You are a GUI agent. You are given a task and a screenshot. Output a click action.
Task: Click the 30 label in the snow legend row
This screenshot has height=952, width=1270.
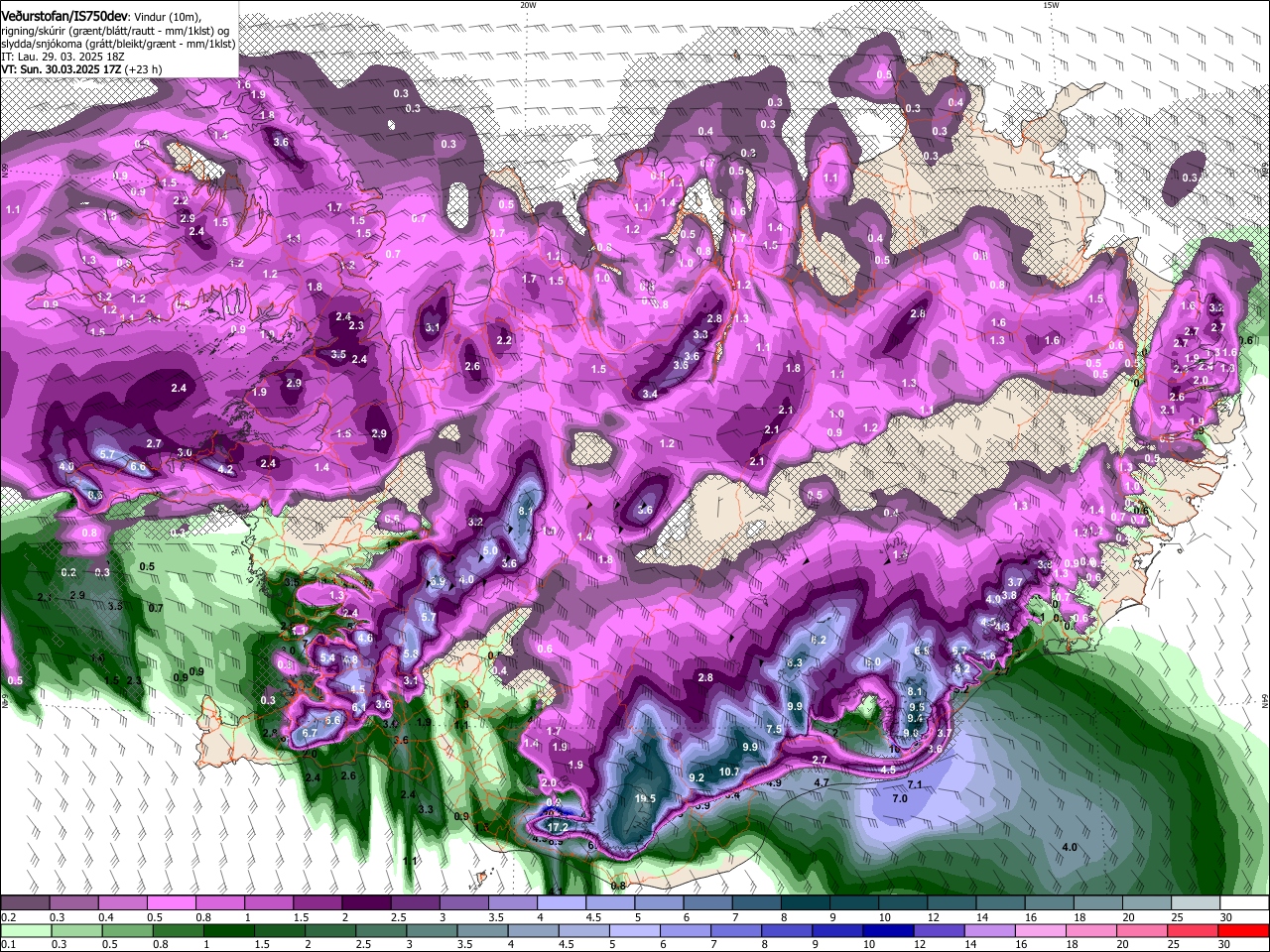[1226, 917]
